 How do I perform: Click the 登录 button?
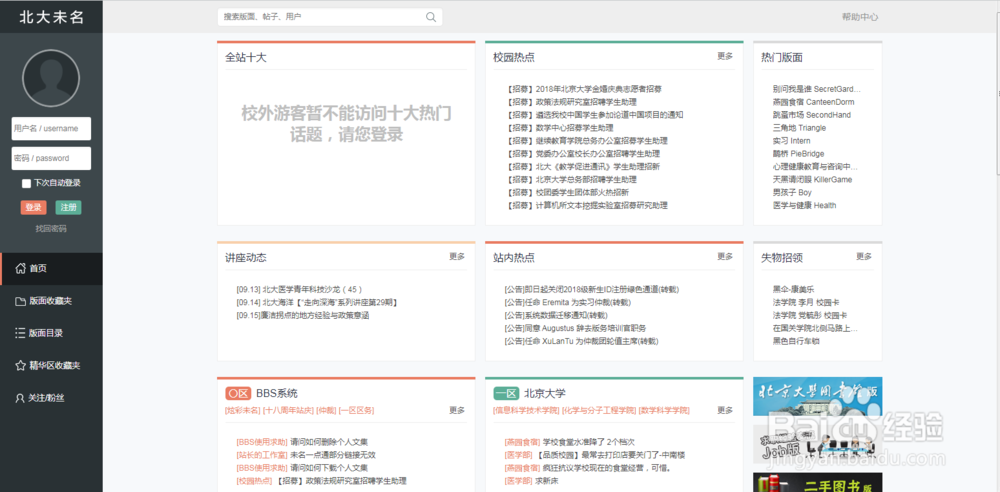coord(33,207)
